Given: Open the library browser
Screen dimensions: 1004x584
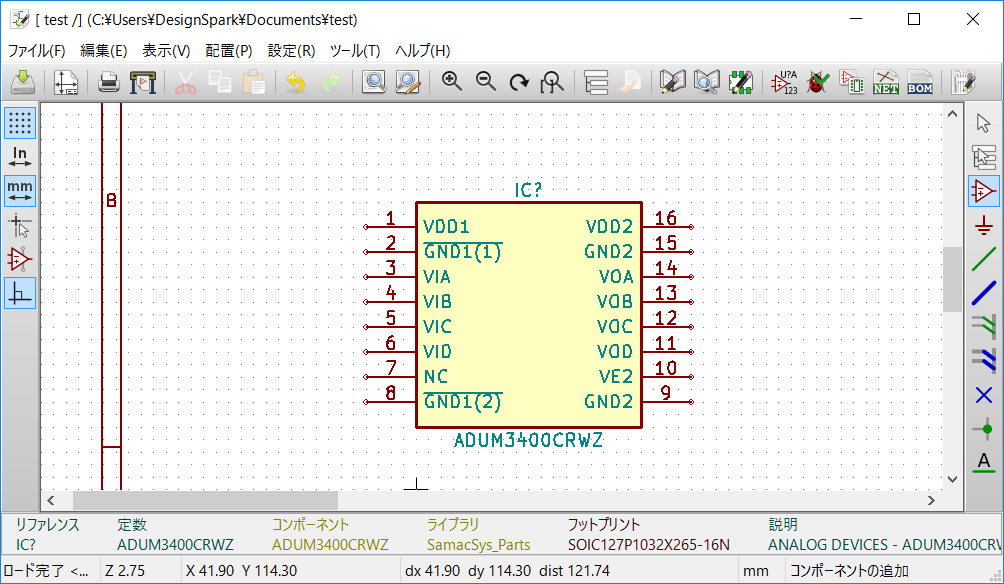Looking at the screenshot, I should [x=706, y=82].
